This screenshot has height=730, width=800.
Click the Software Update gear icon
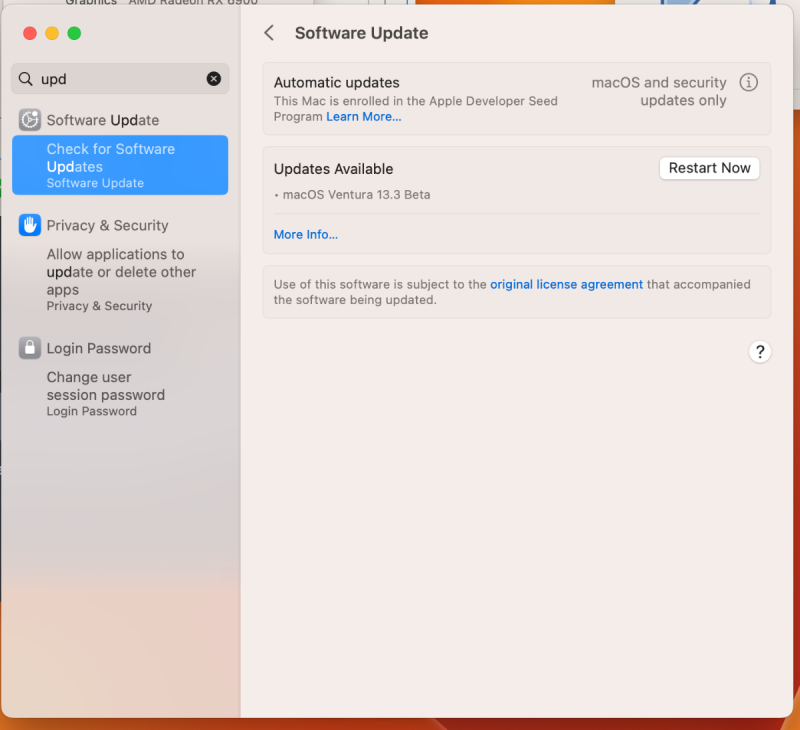(x=30, y=120)
